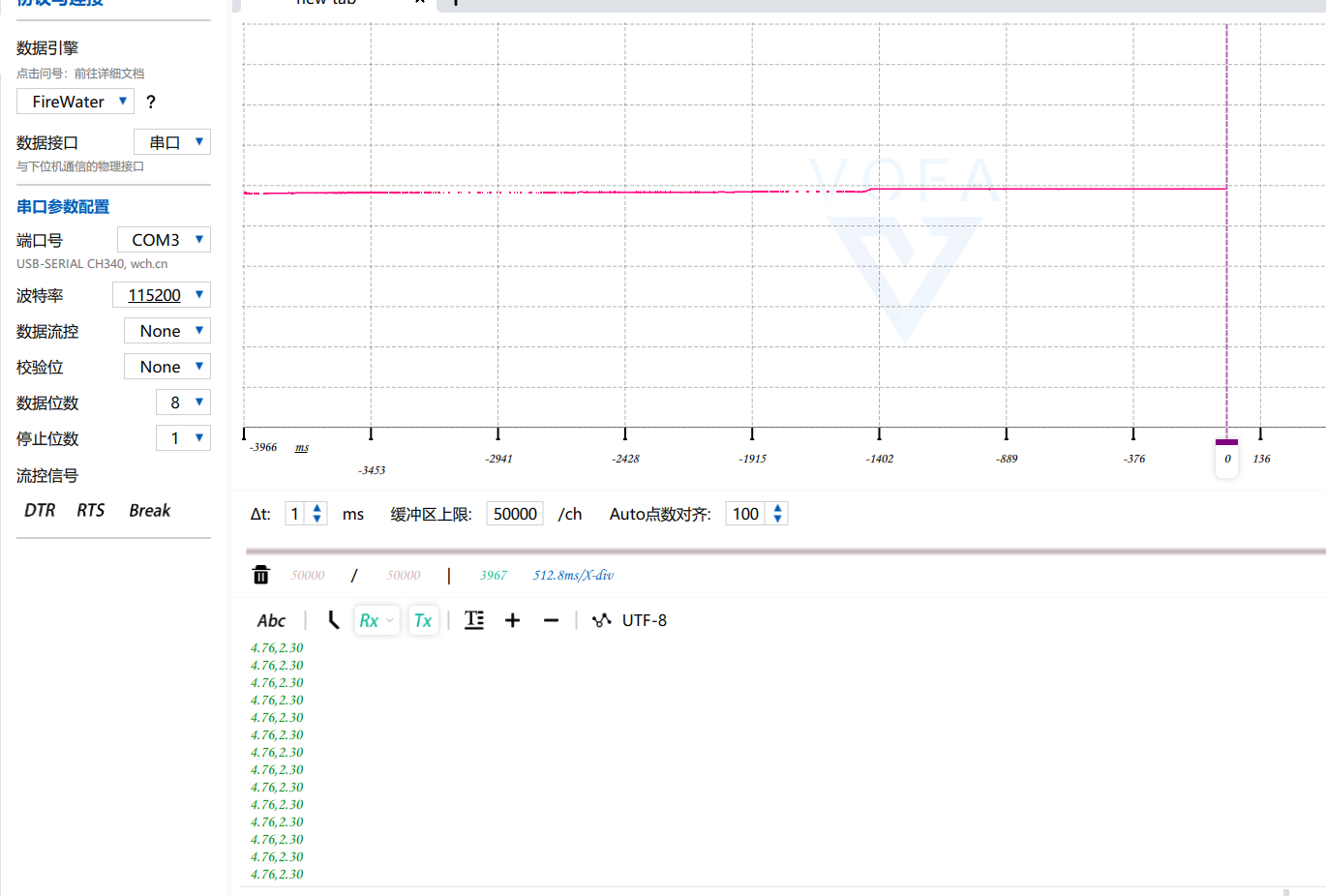Open data engine help question mark
Screen dimensions: 1326x896
click(x=150, y=102)
